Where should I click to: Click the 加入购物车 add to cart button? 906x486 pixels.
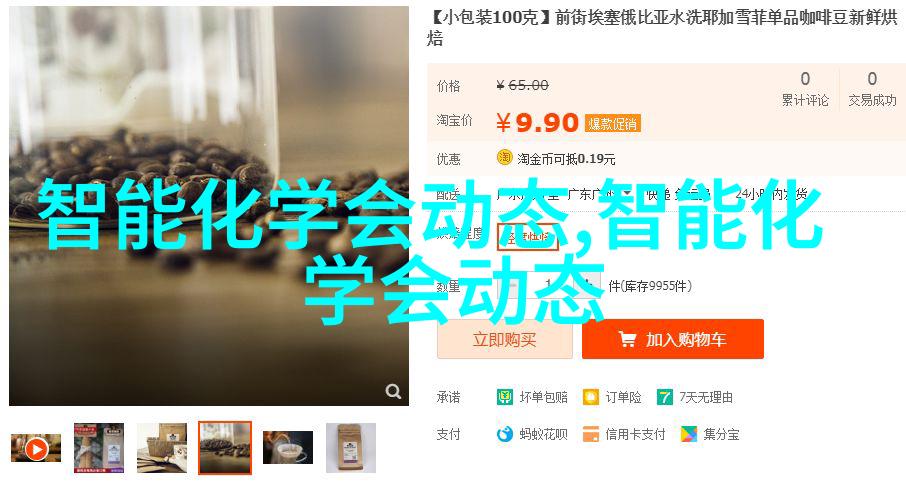pyautogui.click(x=673, y=339)
